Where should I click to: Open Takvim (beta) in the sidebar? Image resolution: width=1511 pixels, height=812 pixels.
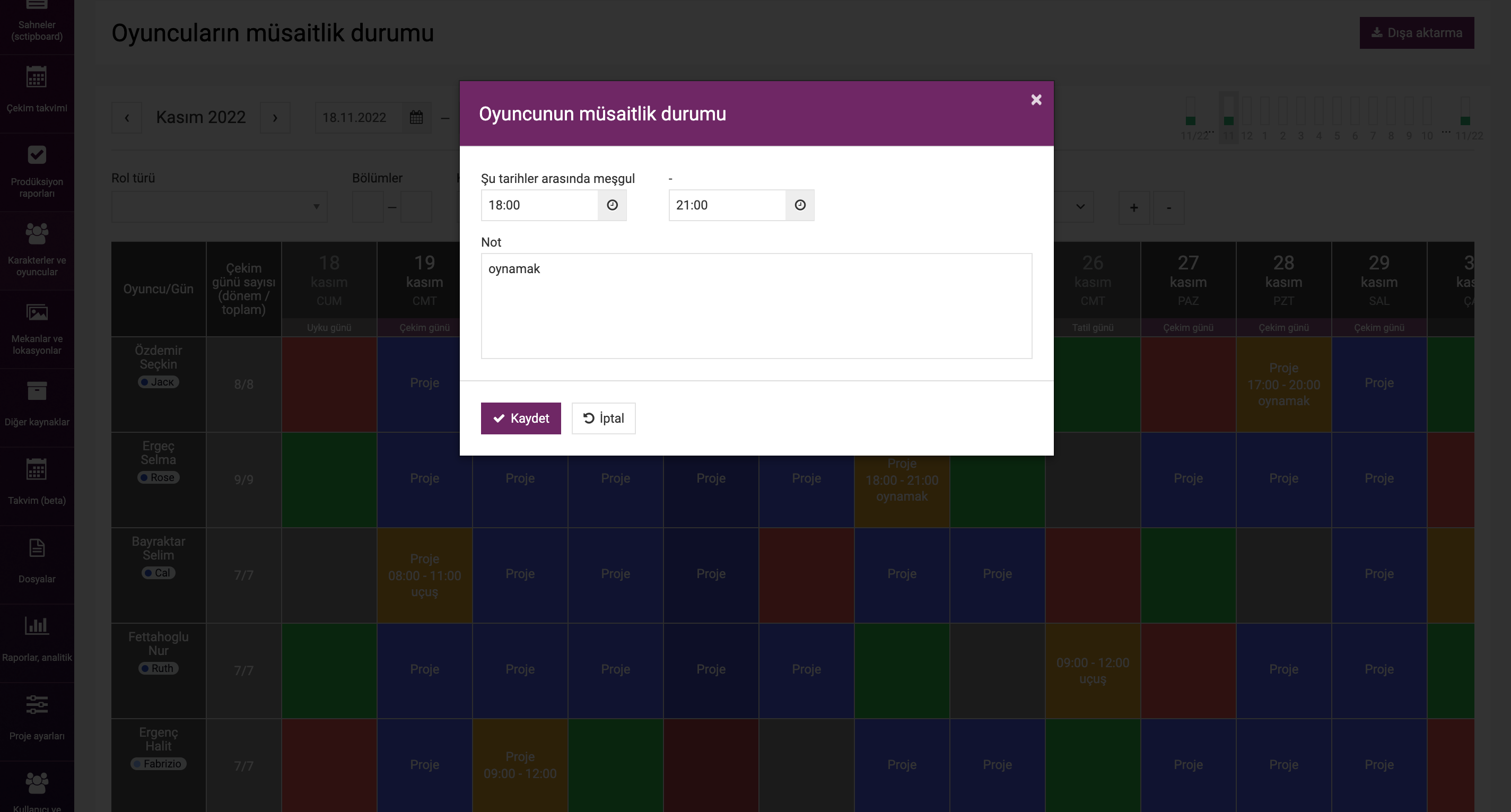tap(37, 486)
